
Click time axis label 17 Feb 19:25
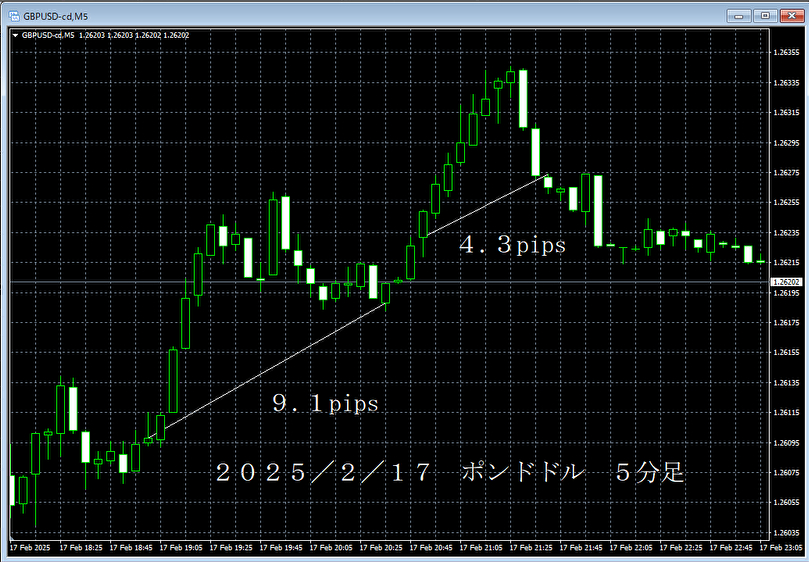(x=231, y=548)
